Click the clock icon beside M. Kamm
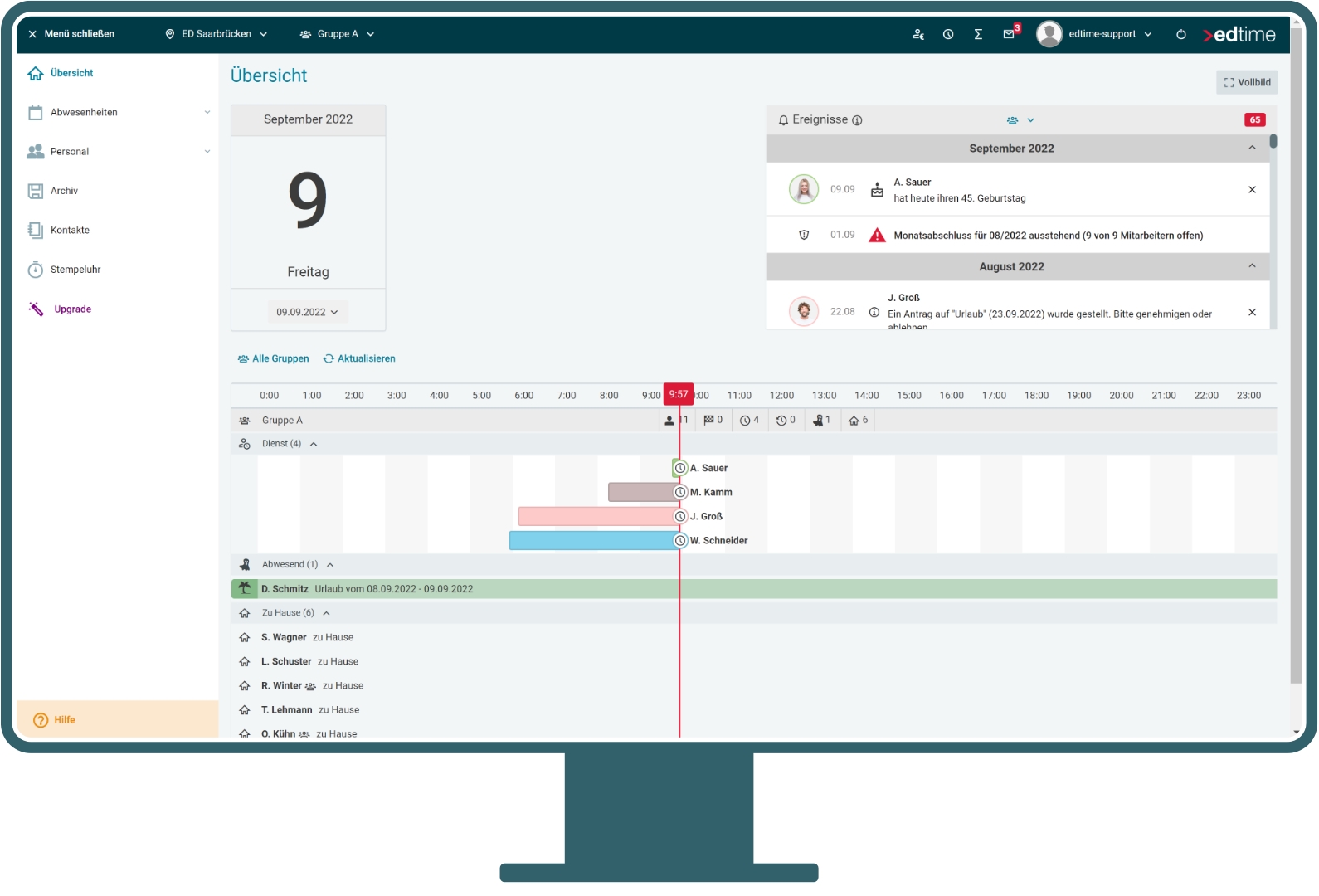This screenshot has height=896, width=1319. point(680,493)
